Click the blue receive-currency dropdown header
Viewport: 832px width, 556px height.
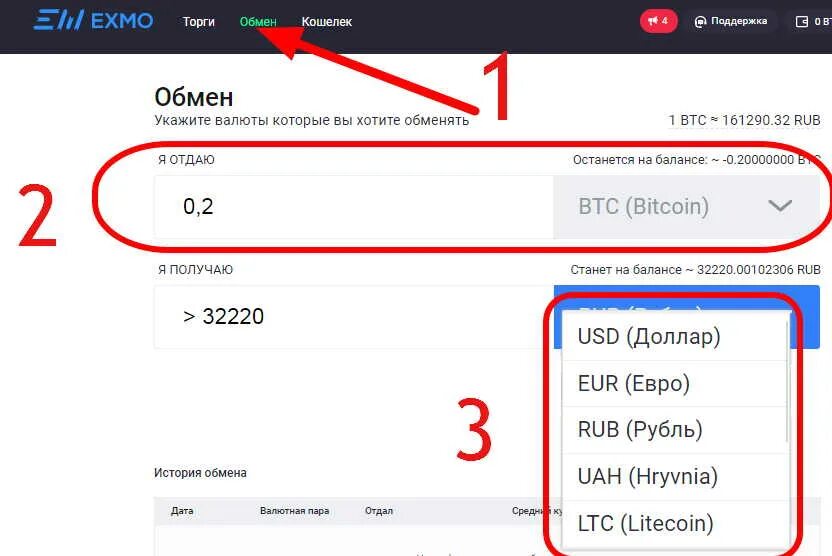[687, 298]
